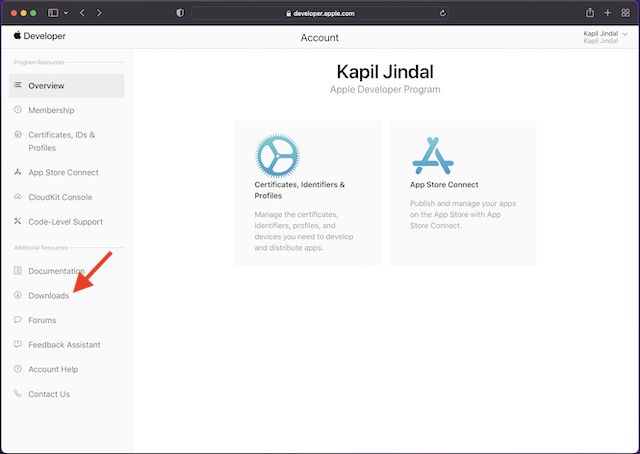Viewport: 640px width, 454px height.
Task: Show the tab overview grid icon
Action: tap(626, 13)
